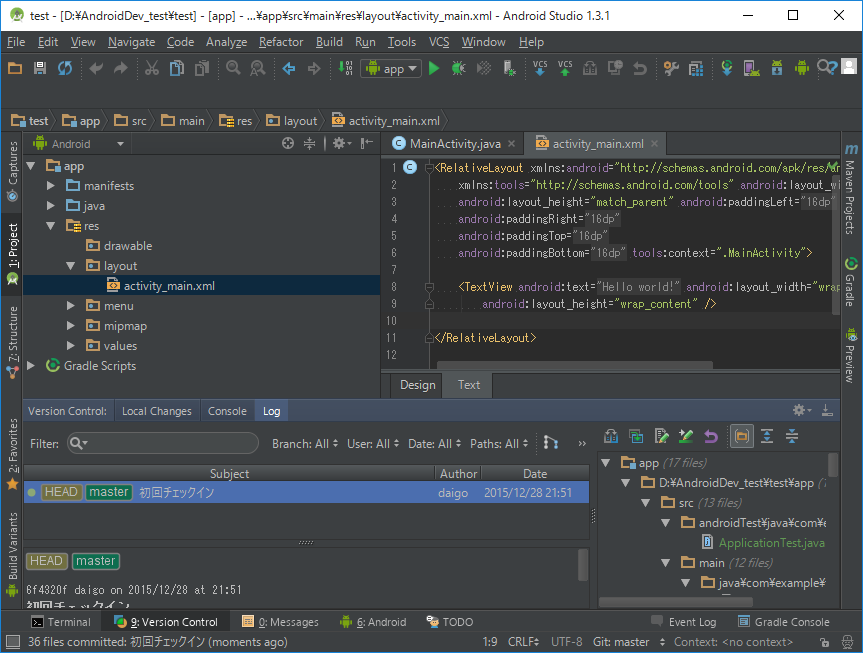This screenshot has width=863, height=653.
Task: Click the Open folder toolbar icon
Action: point(15,68)
